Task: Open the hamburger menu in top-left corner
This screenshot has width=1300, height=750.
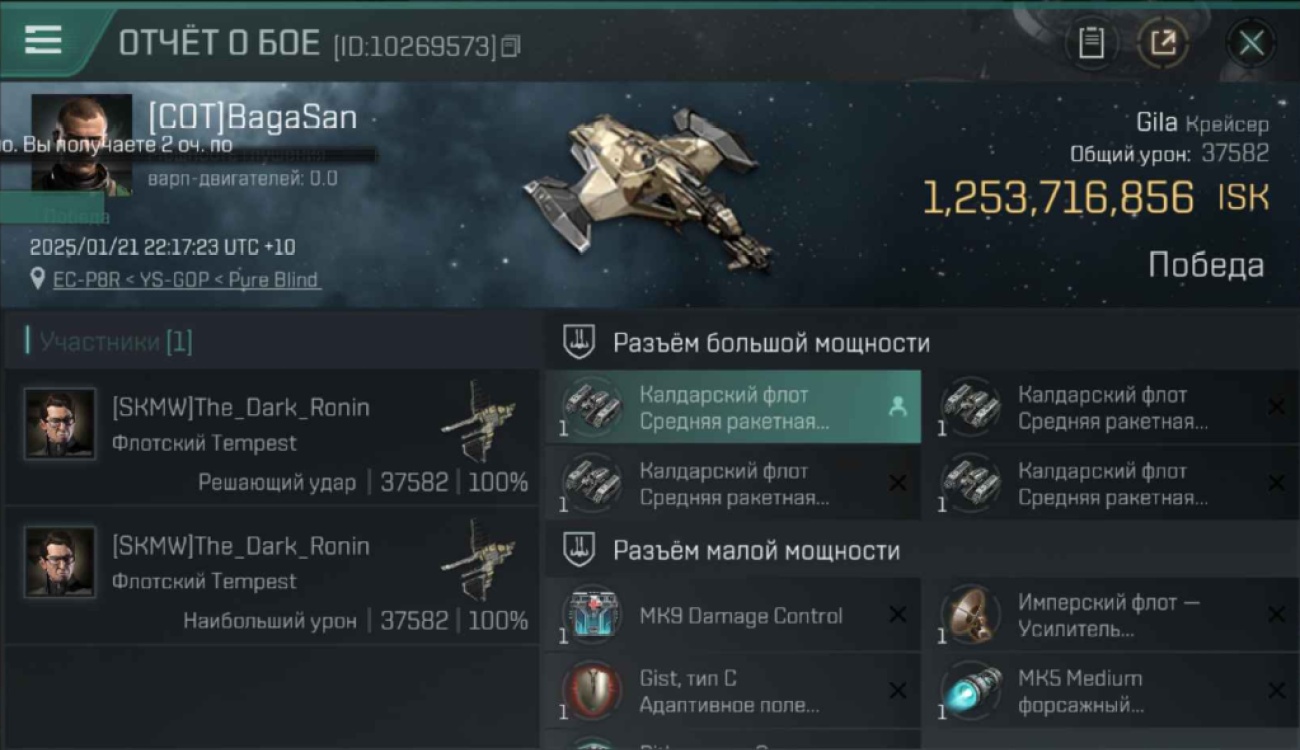Action: click(43, 40)
